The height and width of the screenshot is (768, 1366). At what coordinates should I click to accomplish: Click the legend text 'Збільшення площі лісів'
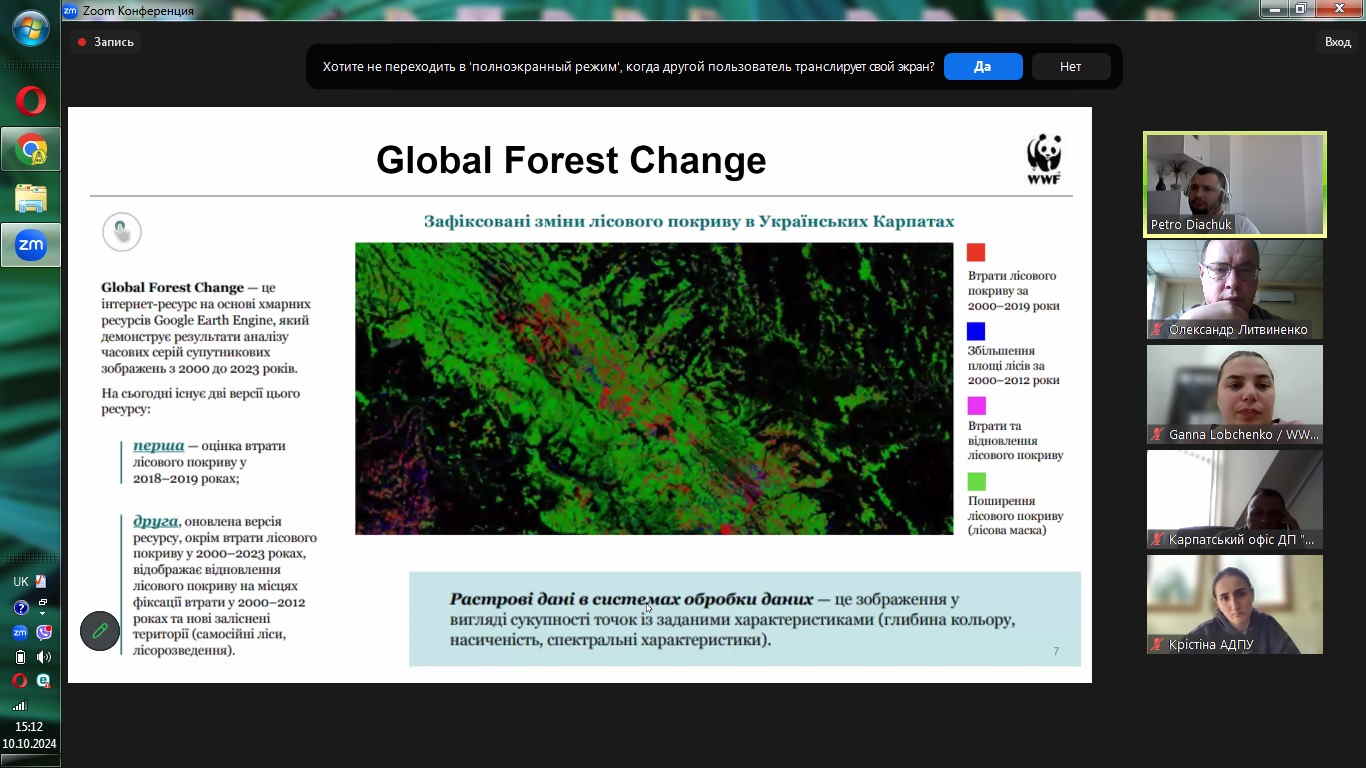pyautogui.click(x=1014, y=366)
